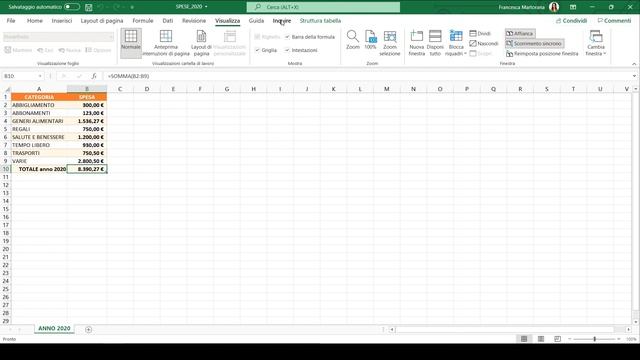Switch to the Home tab
This screenshot has width=640, height=360.
35,20
